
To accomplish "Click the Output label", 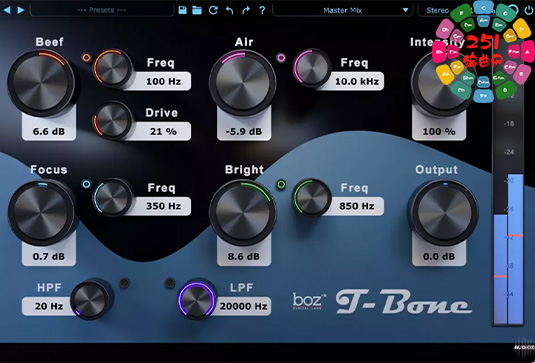I will pyautogui.click(x=436, y=170).
